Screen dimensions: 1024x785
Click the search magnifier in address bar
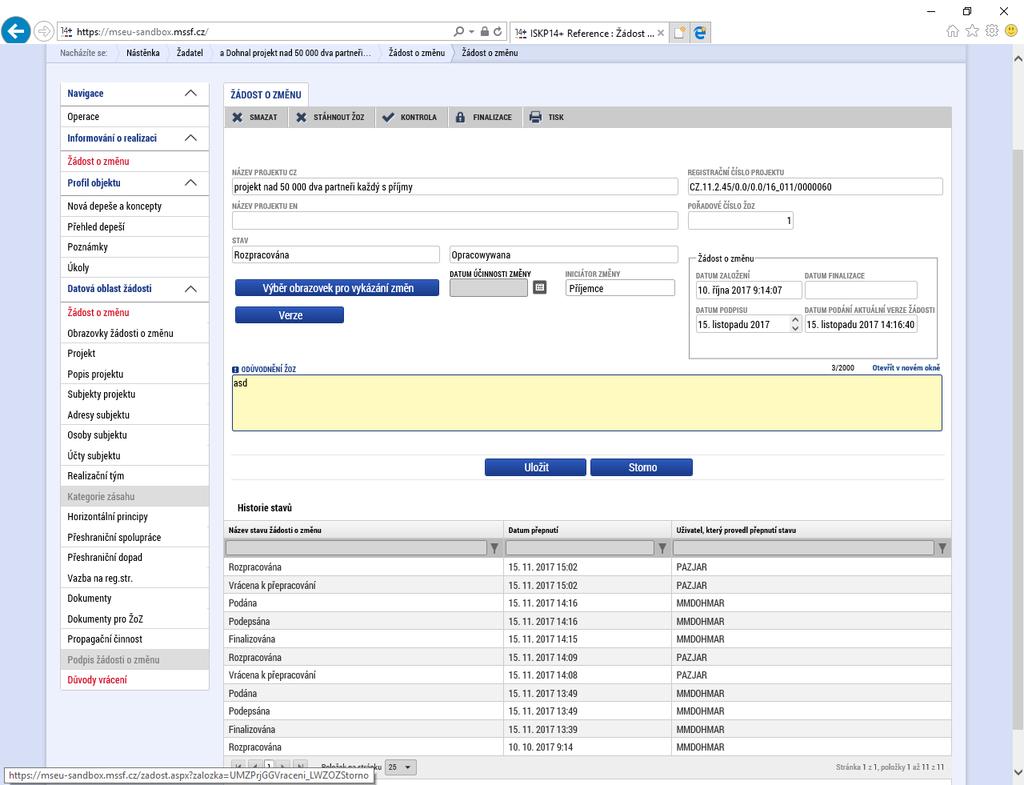[x=459, y=31]
